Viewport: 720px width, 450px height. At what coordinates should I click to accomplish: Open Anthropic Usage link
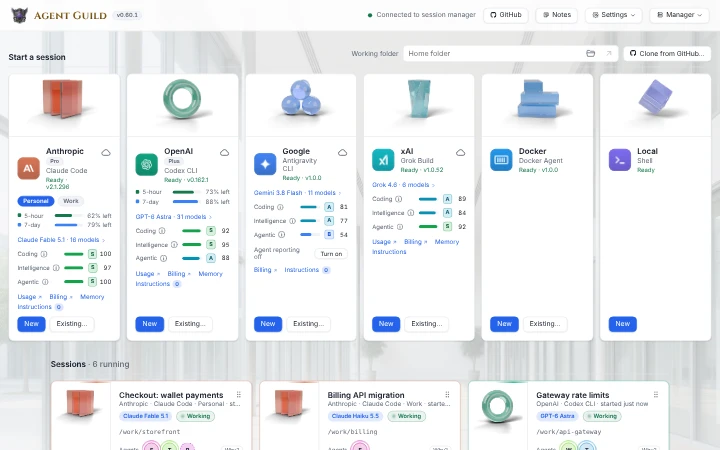(x=29, y=297)
